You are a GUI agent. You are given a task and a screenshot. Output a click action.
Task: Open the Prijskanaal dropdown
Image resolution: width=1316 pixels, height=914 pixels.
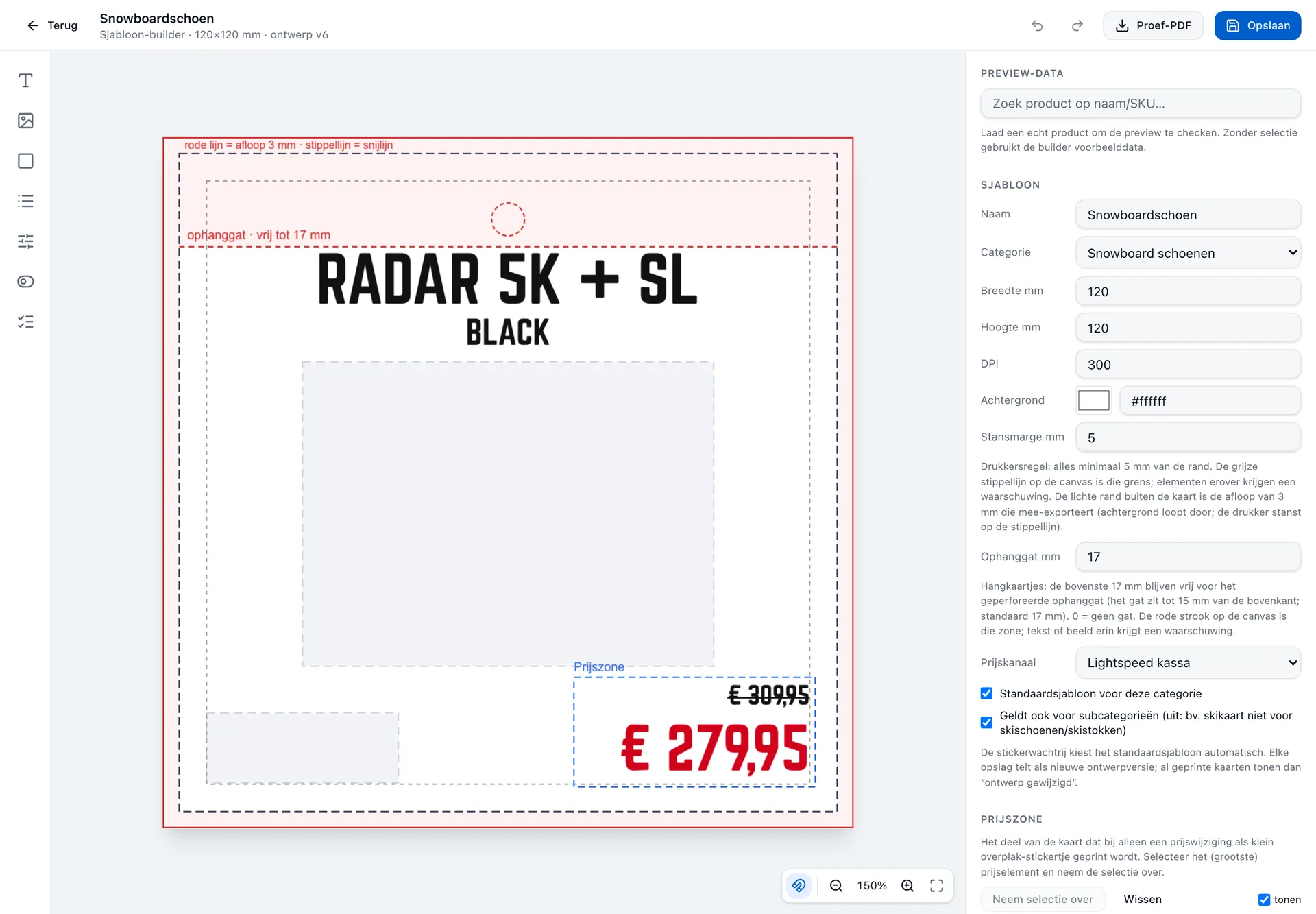click(1188, 663)
